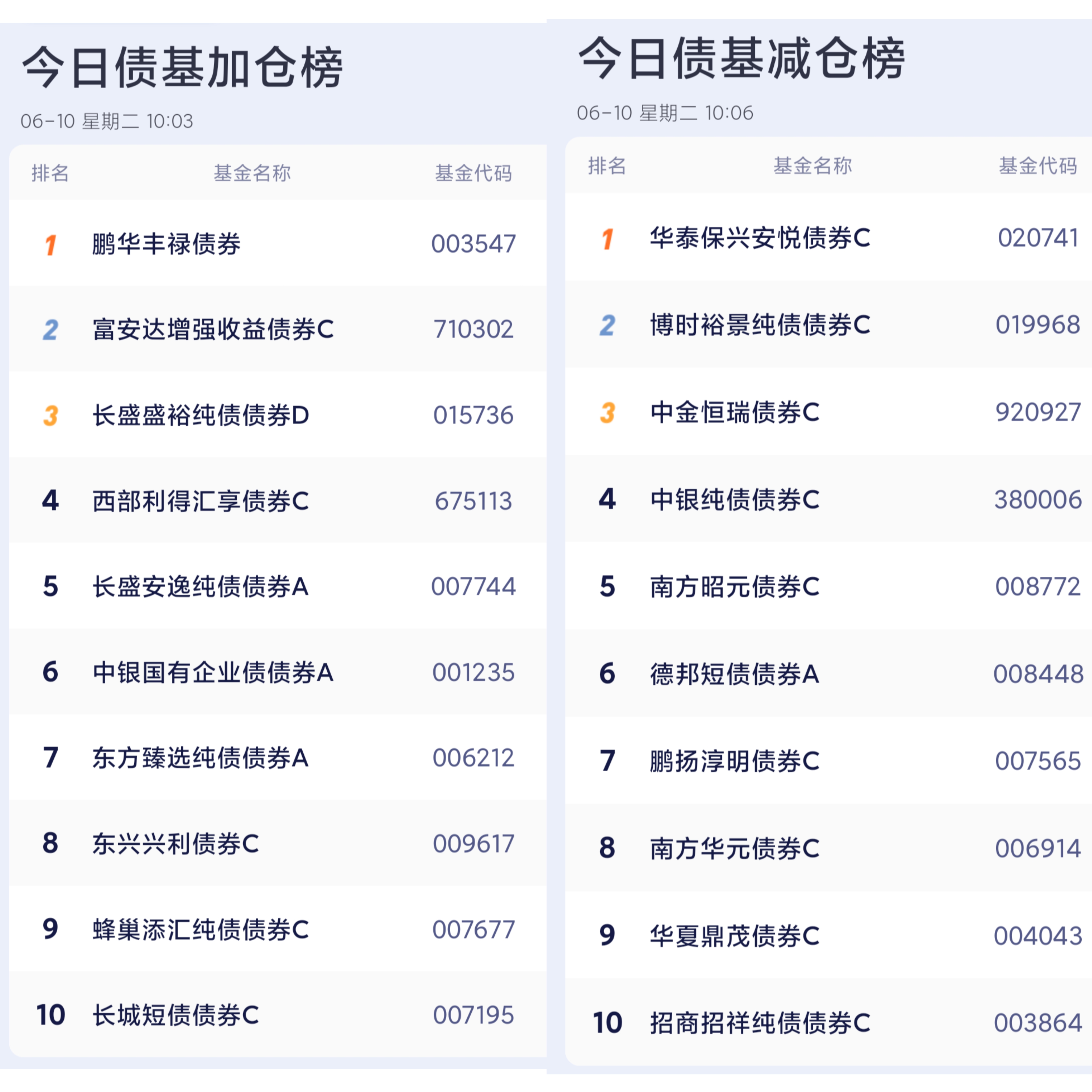Click the blue rank 2 badge beside 富安达增强收益债券C

point(50,330)
